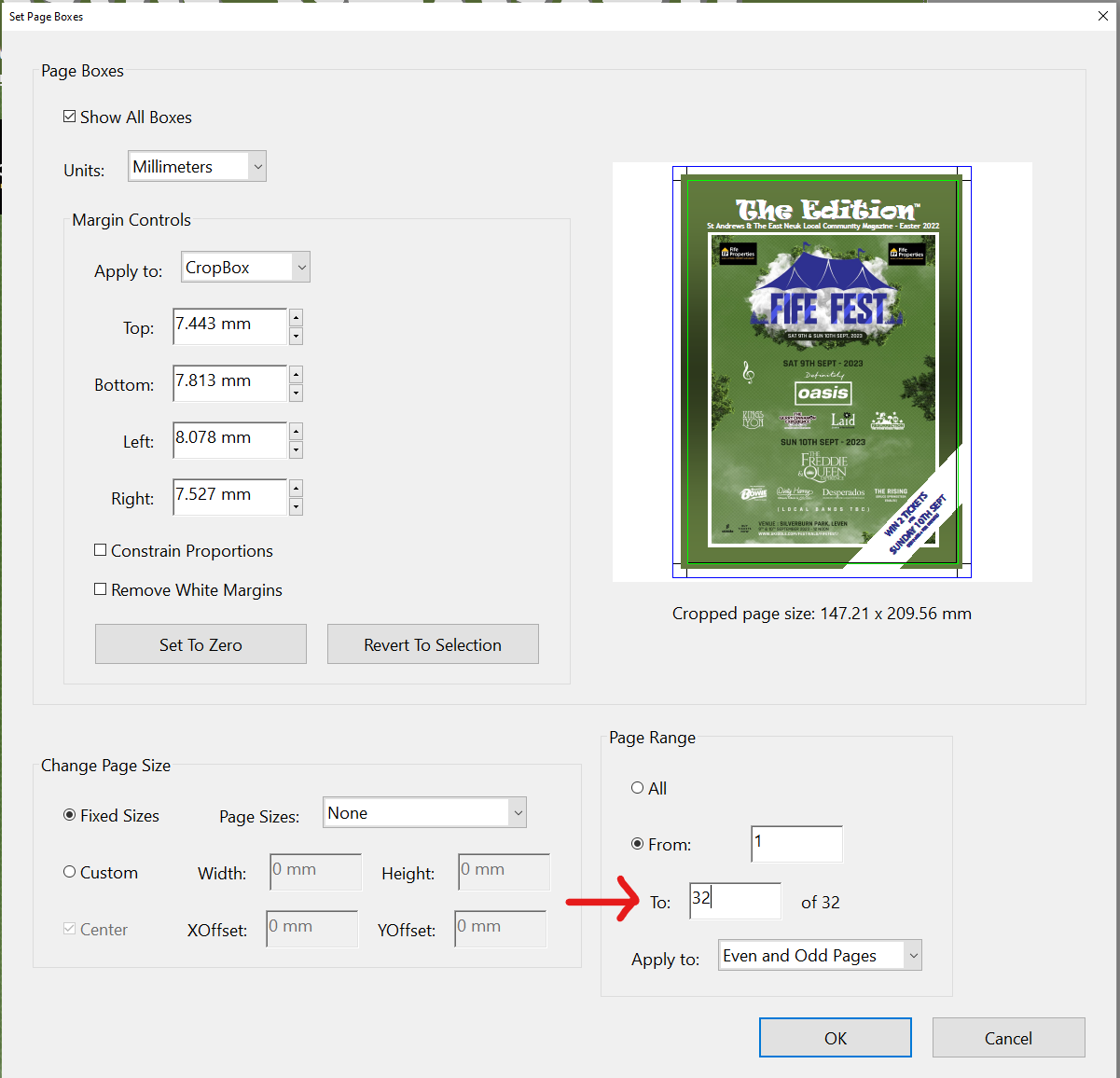Viewport: 1120px width, 1078px height.
Task: Decrease the Top margin with down arrow
Action: coord(296,336)
